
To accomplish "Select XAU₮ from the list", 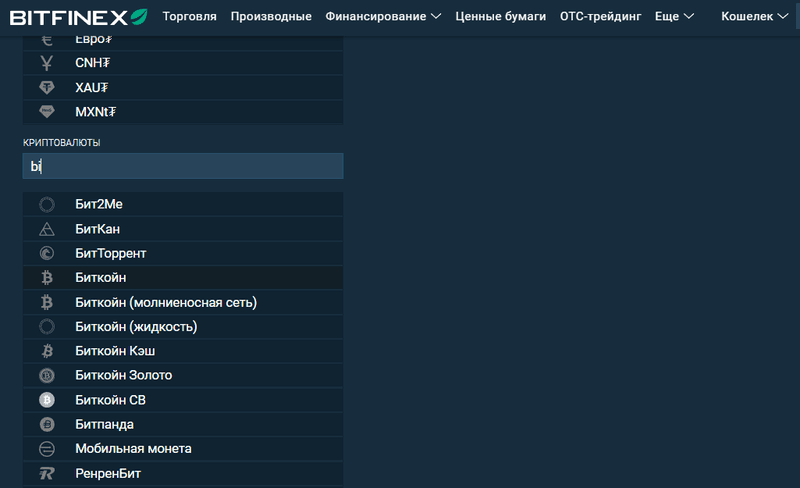I will click(183, 87).
